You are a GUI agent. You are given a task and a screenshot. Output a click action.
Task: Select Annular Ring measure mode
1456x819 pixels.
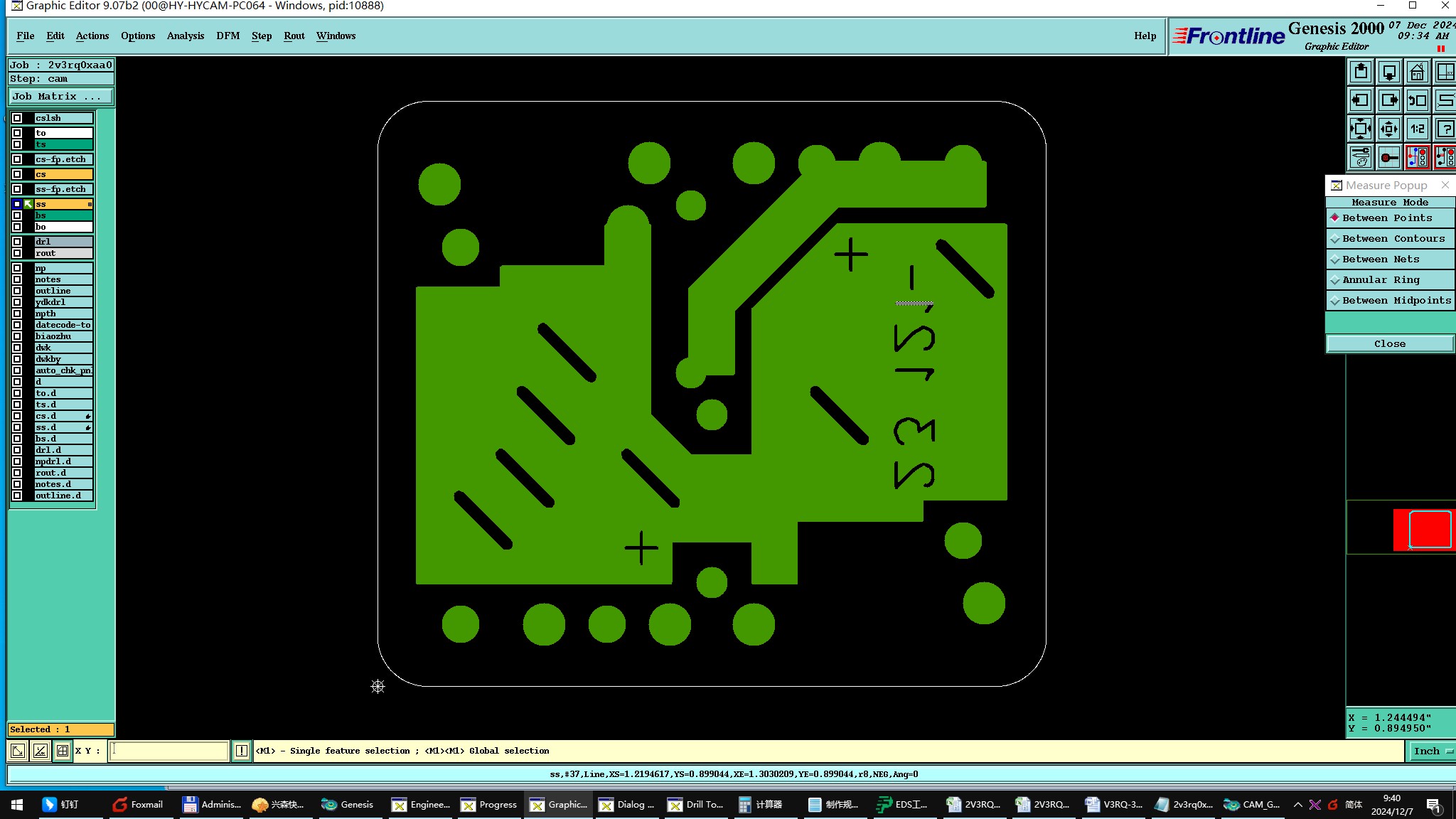(1380, 280)
